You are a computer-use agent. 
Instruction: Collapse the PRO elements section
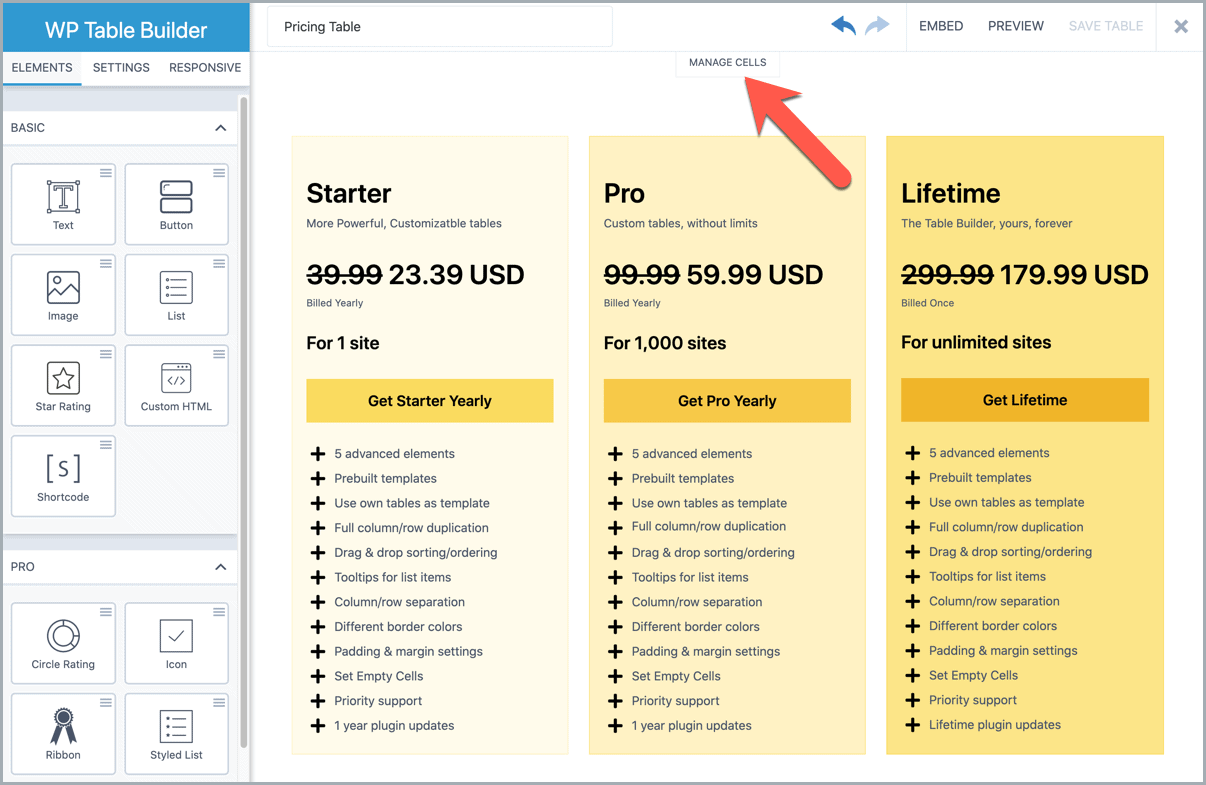[x=220, y=567]
